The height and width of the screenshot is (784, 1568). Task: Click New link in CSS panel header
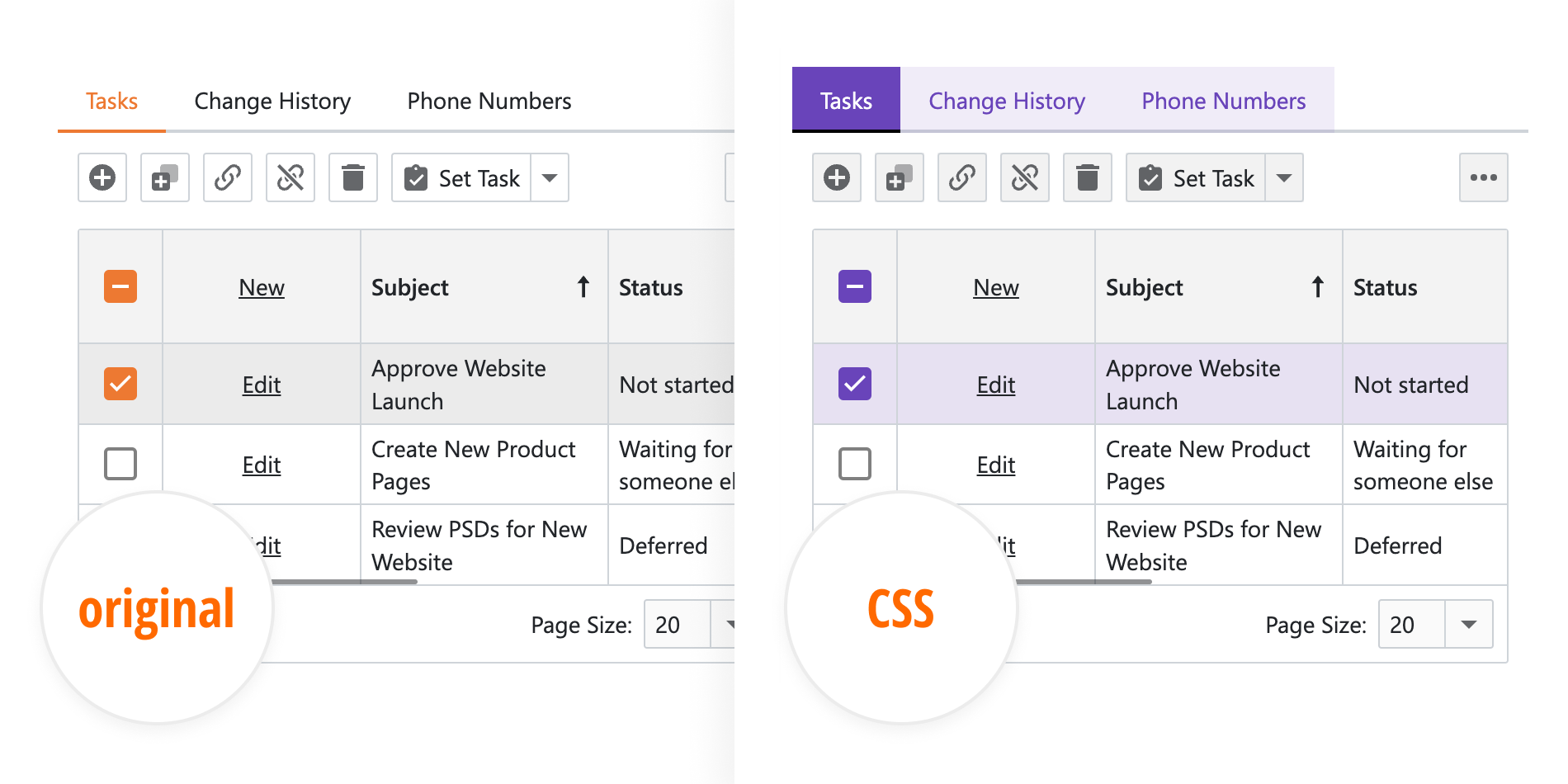click(996, 287)
